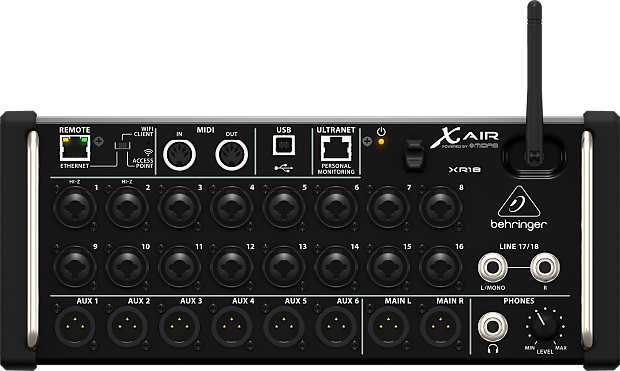Click combo input jack 5

click(284, 207)
